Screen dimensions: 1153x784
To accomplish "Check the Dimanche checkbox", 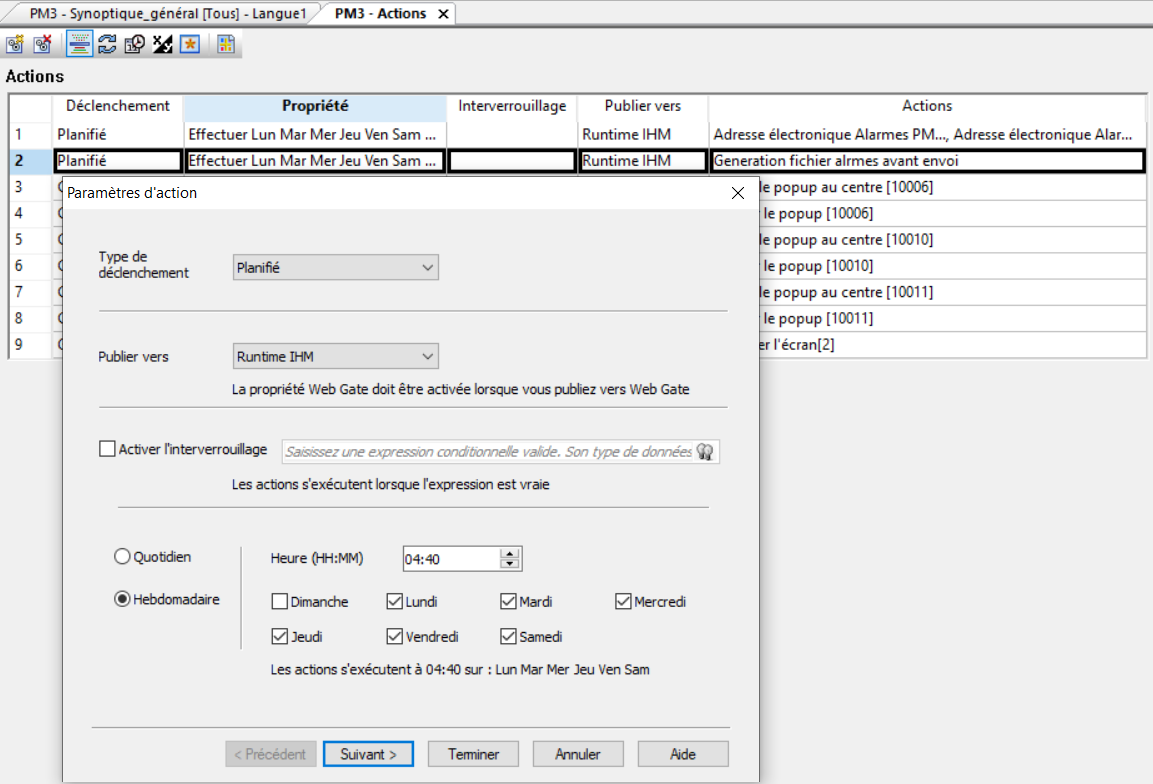I will point(279,602).
